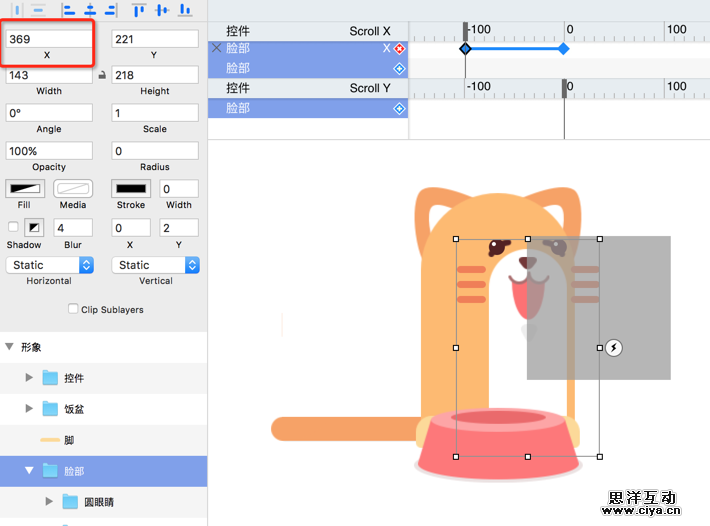
Task: Click the Y position field showing 221
Action: [x=155, y=39]
